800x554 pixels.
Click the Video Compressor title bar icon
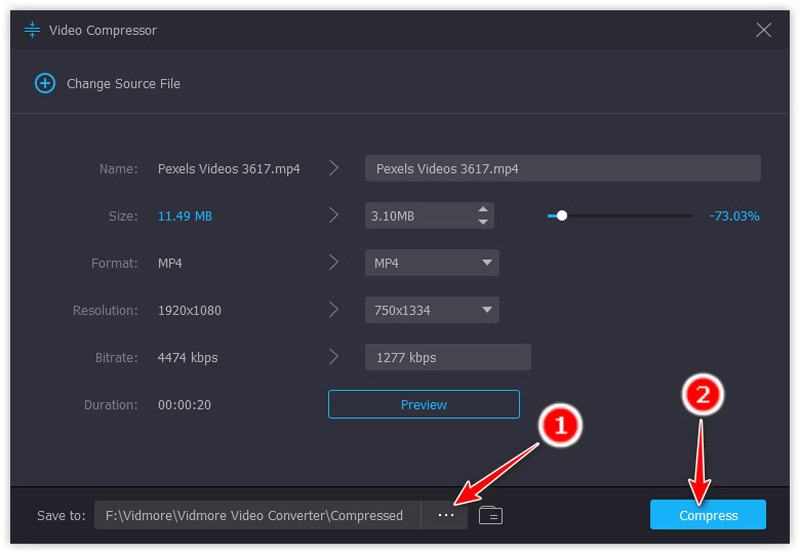32,30
